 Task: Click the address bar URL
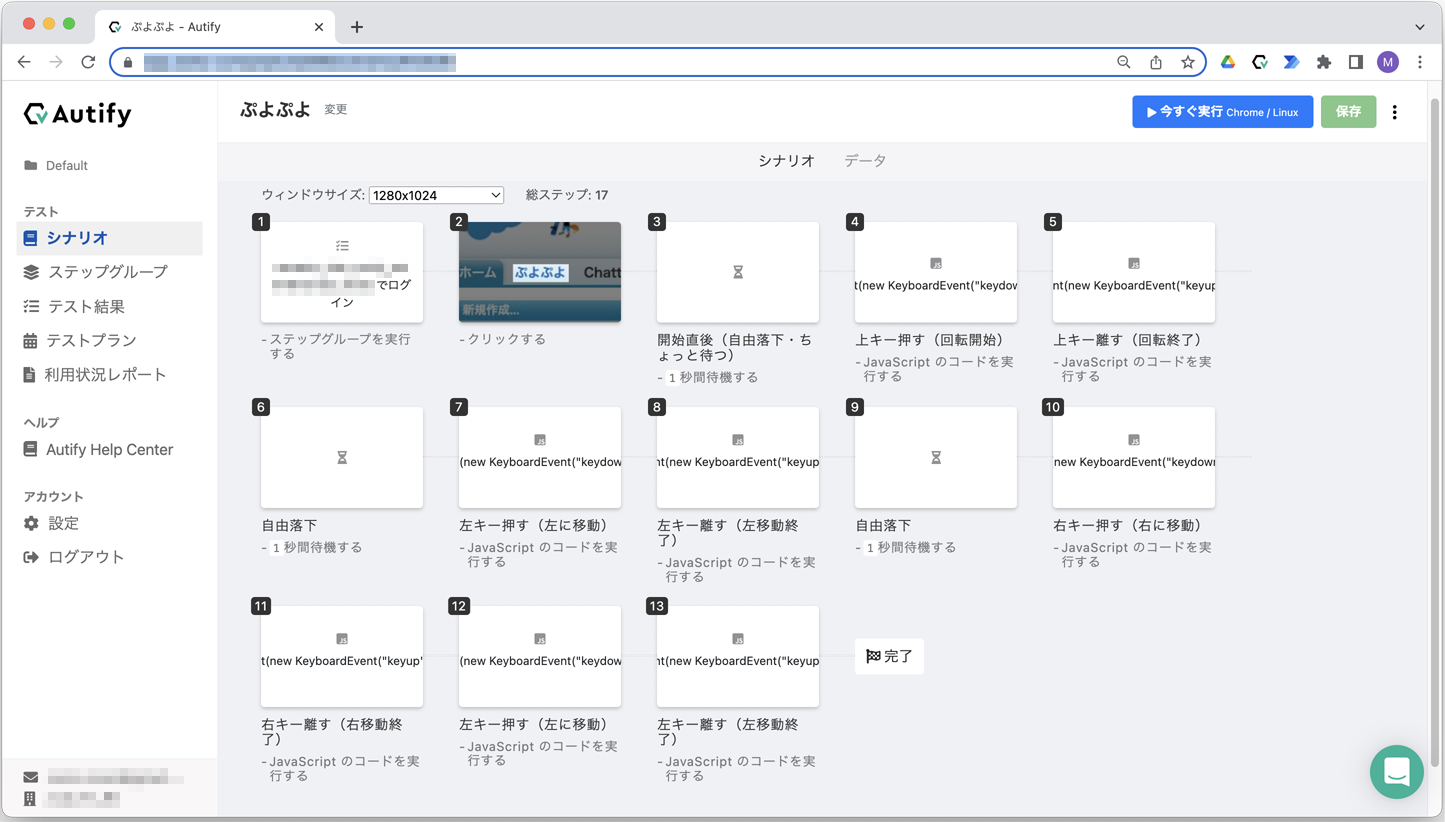click(300, 62)
